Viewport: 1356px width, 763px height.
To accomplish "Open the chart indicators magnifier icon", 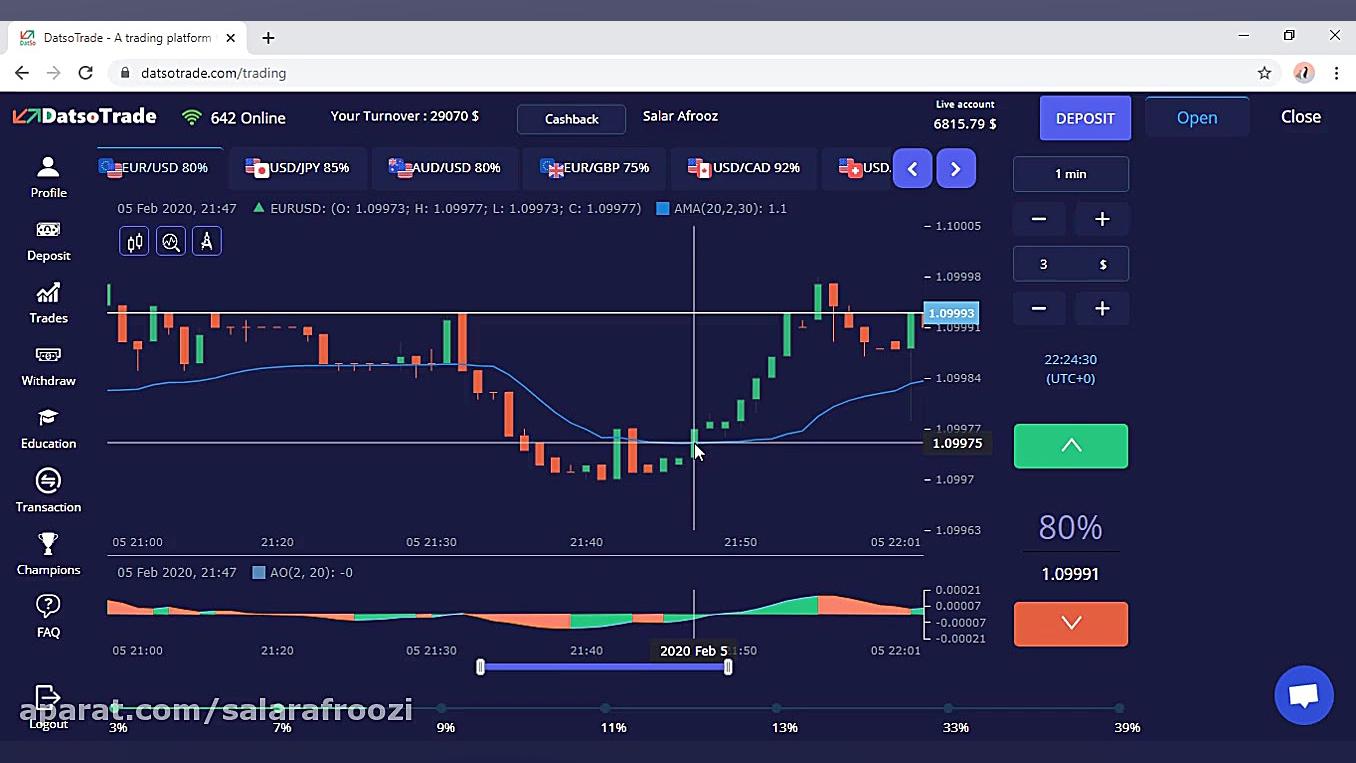I will (x=171, y=241).
